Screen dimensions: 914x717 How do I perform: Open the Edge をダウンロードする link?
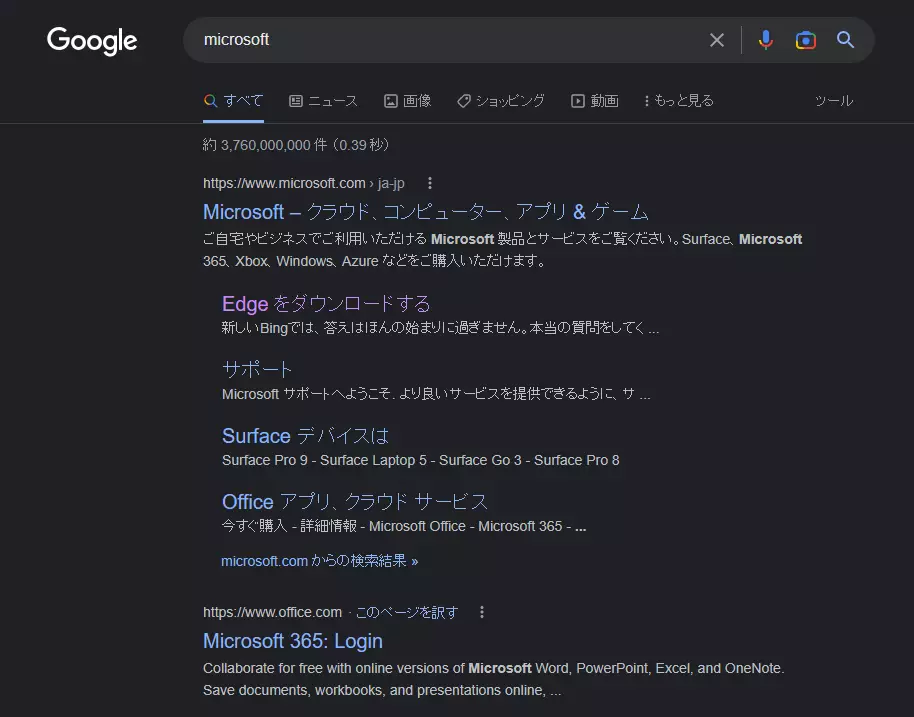click(x=326, y=304)
